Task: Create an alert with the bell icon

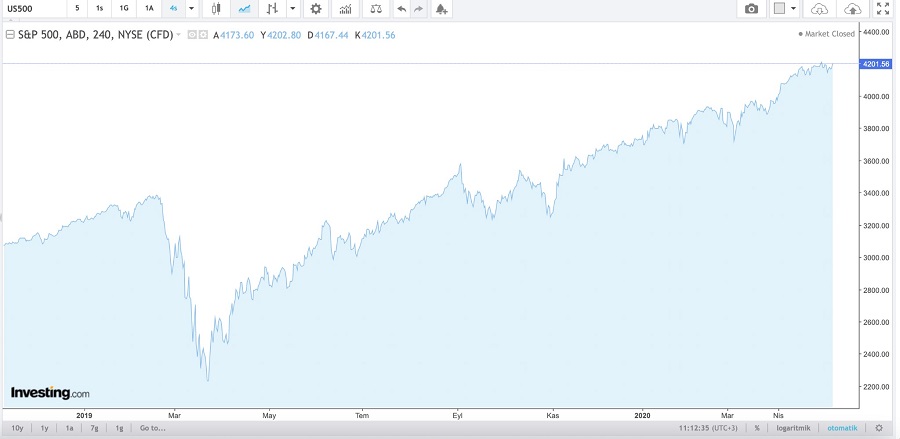Action: coord(441,9)
